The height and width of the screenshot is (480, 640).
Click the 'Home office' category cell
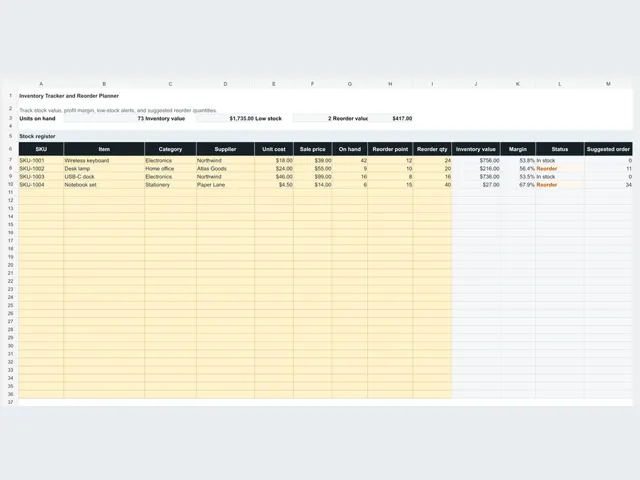pos(170,169)
